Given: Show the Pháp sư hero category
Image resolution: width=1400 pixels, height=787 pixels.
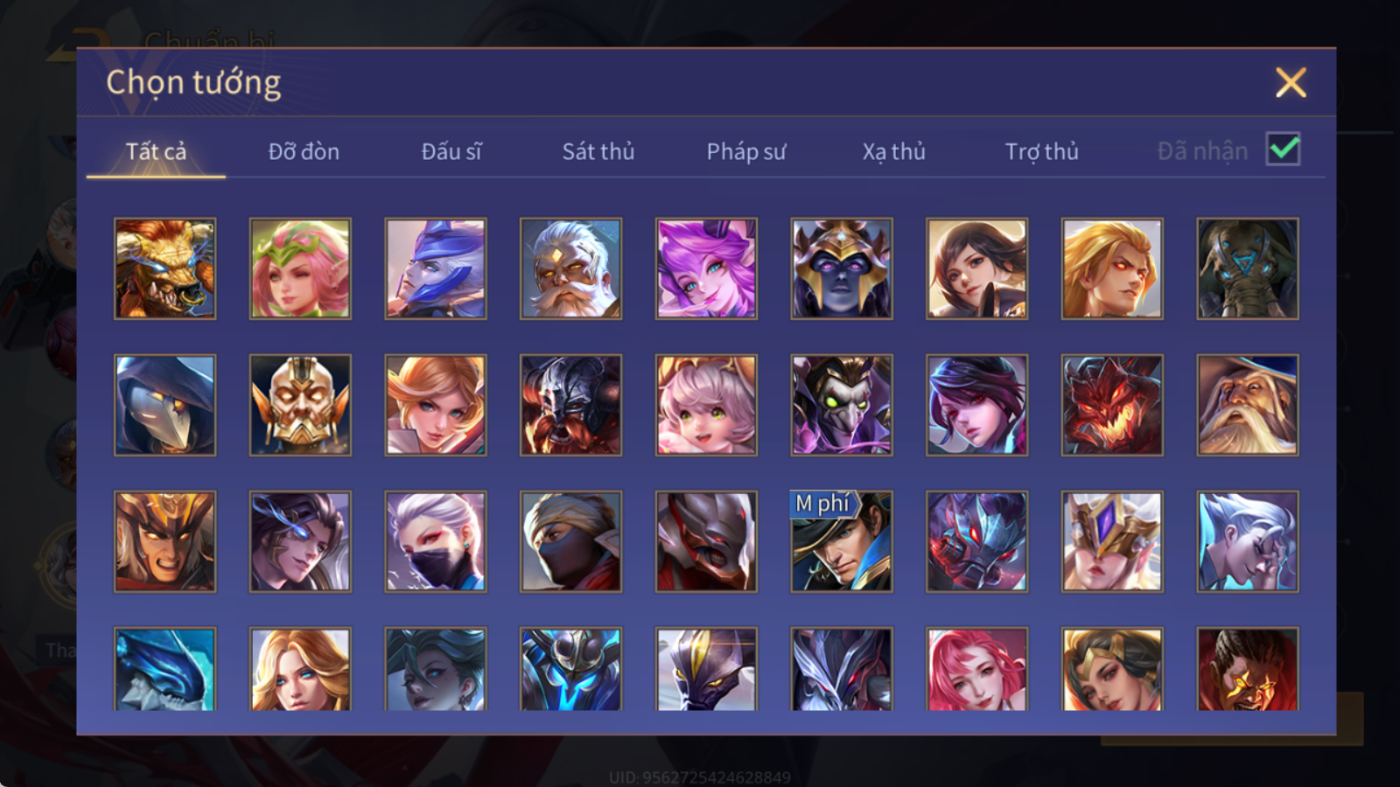Looking at the screenshot, I should [x=746, y=152].
